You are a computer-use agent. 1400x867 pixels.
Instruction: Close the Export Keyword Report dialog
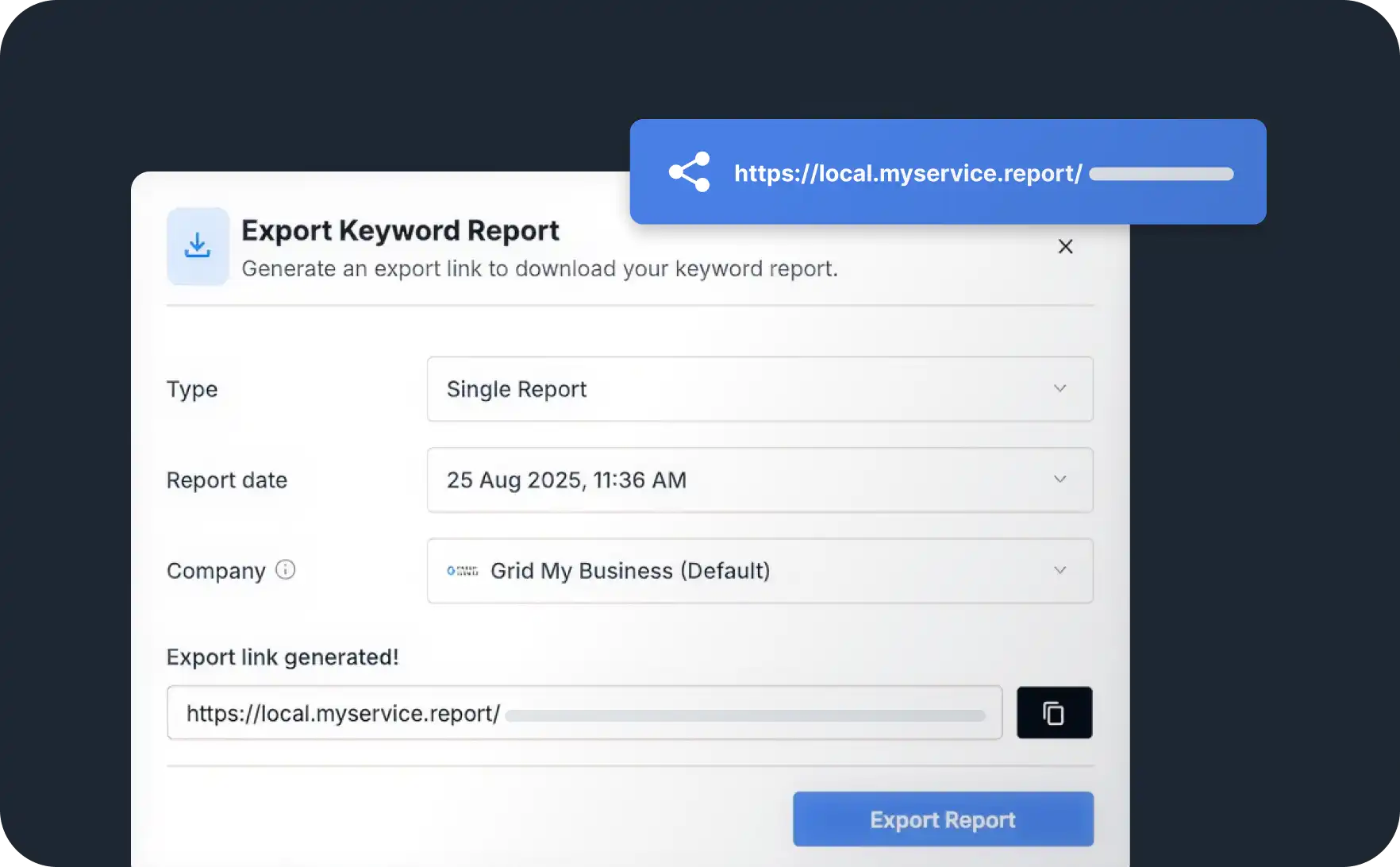click(x=1066, y=246)
